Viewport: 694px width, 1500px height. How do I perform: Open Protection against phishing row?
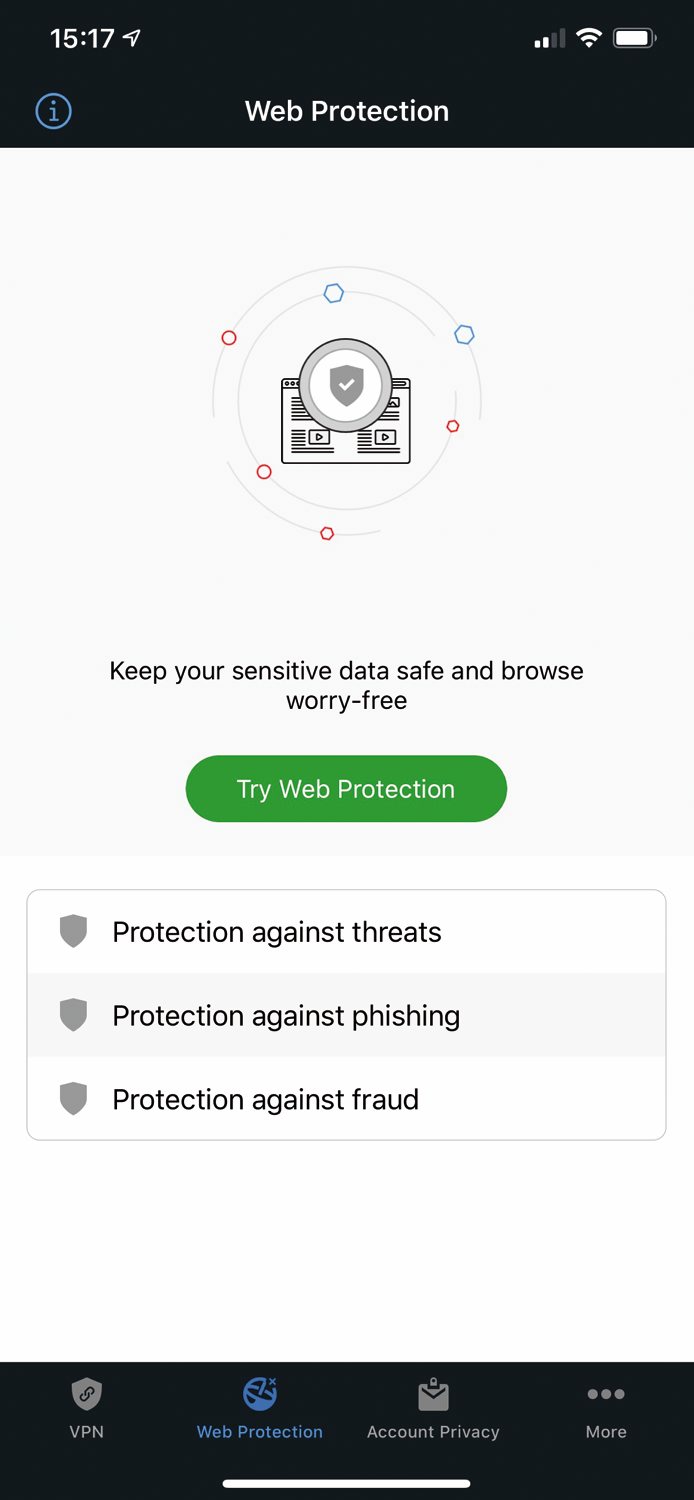coord(346,1015)
